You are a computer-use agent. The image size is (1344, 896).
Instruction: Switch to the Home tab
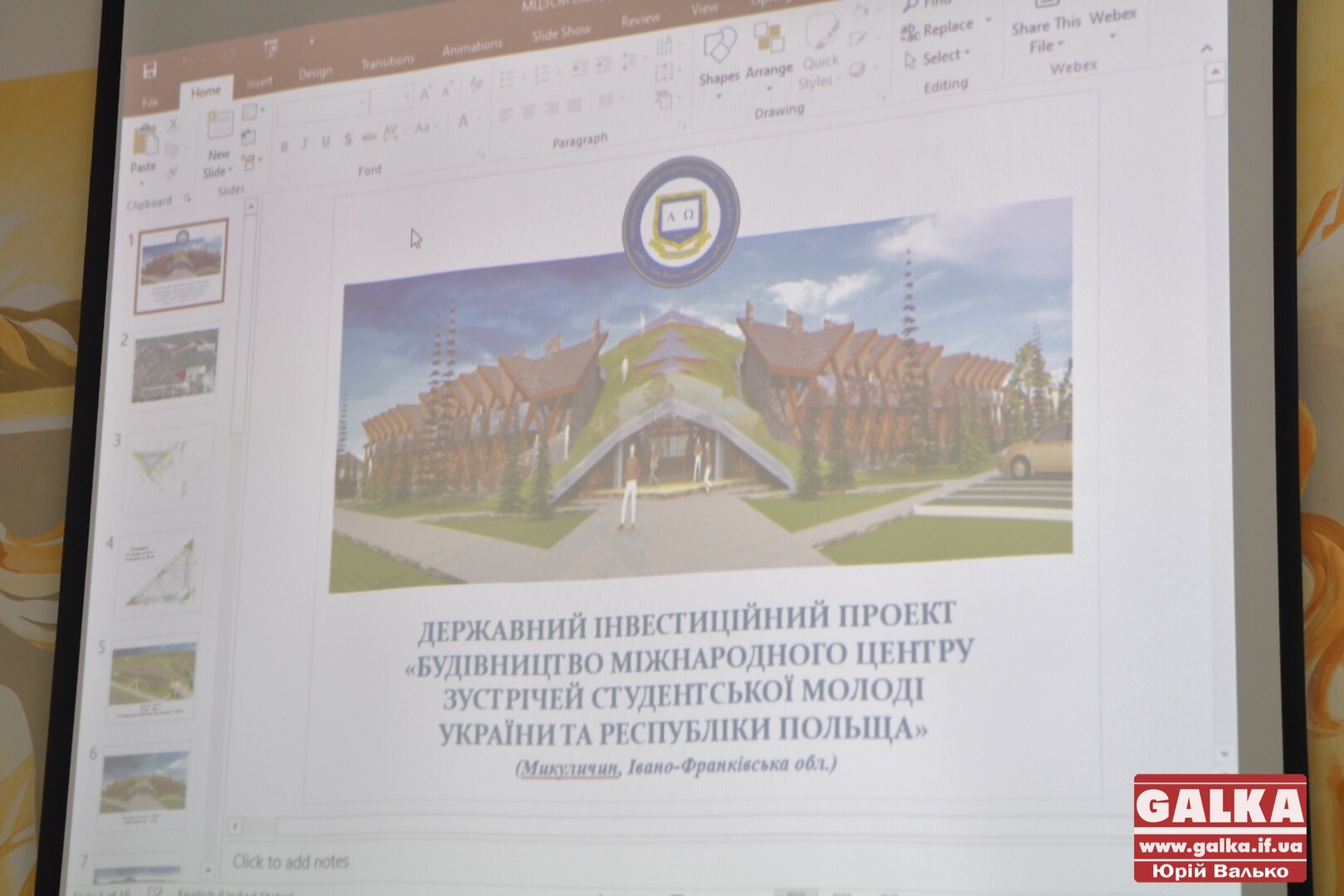tap(206, 91)
